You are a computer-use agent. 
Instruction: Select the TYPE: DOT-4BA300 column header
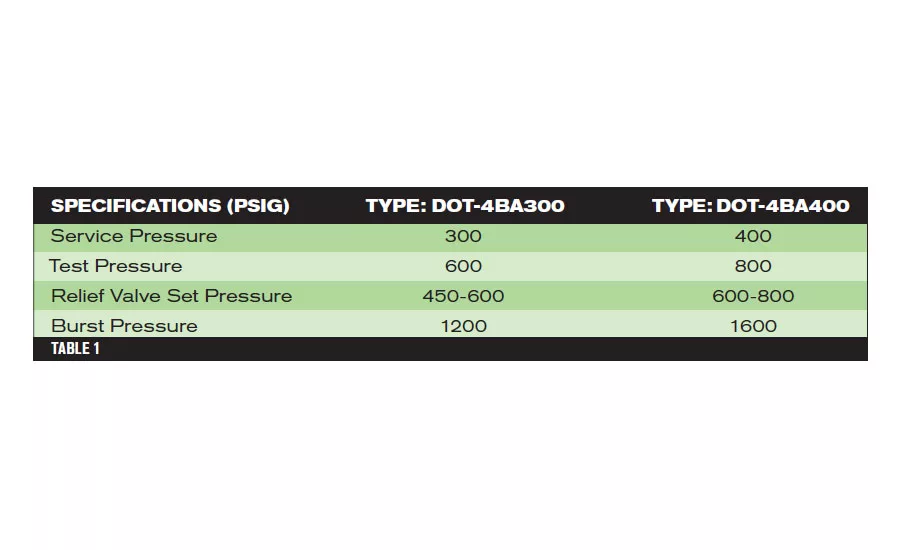point(465,206)
